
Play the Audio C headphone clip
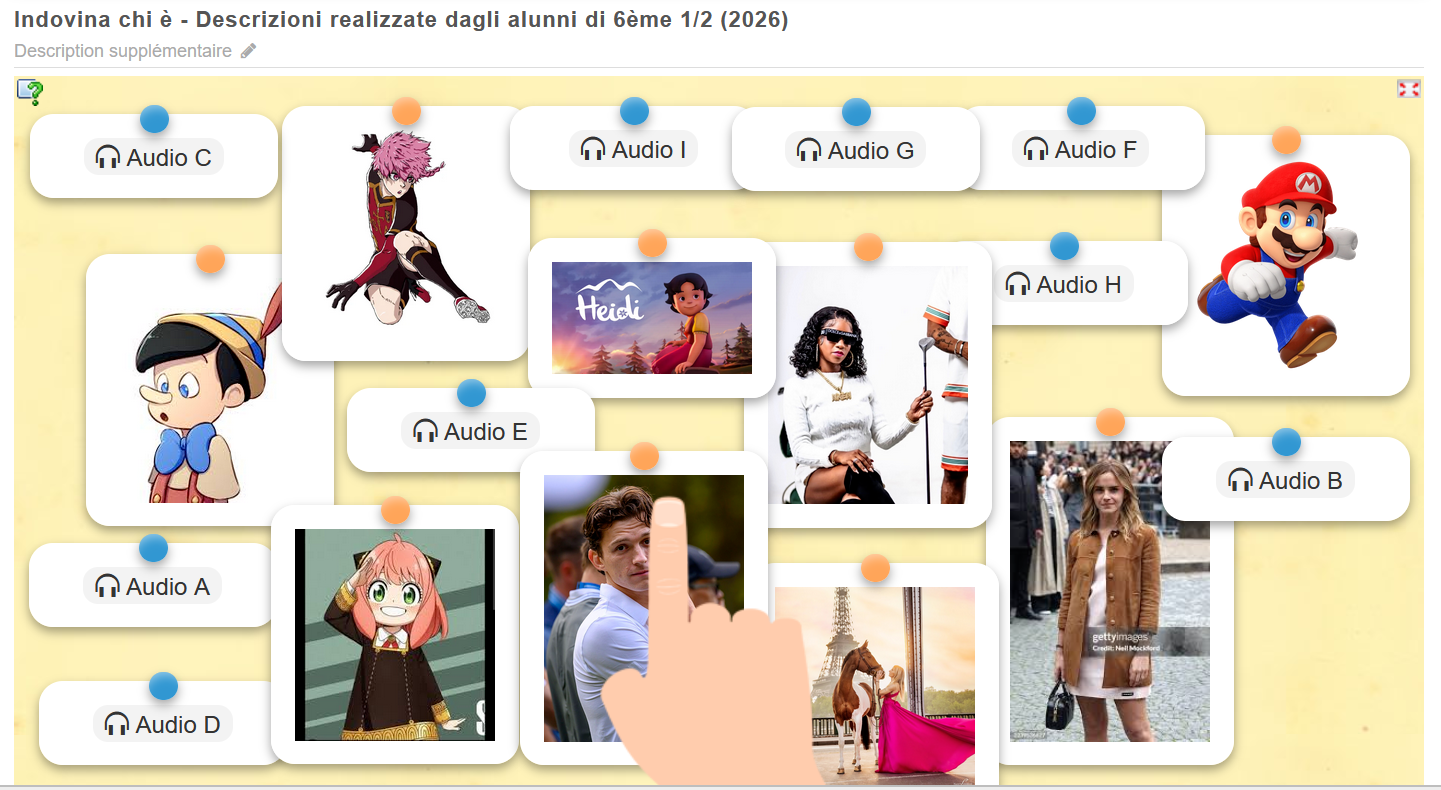(154, 157)
